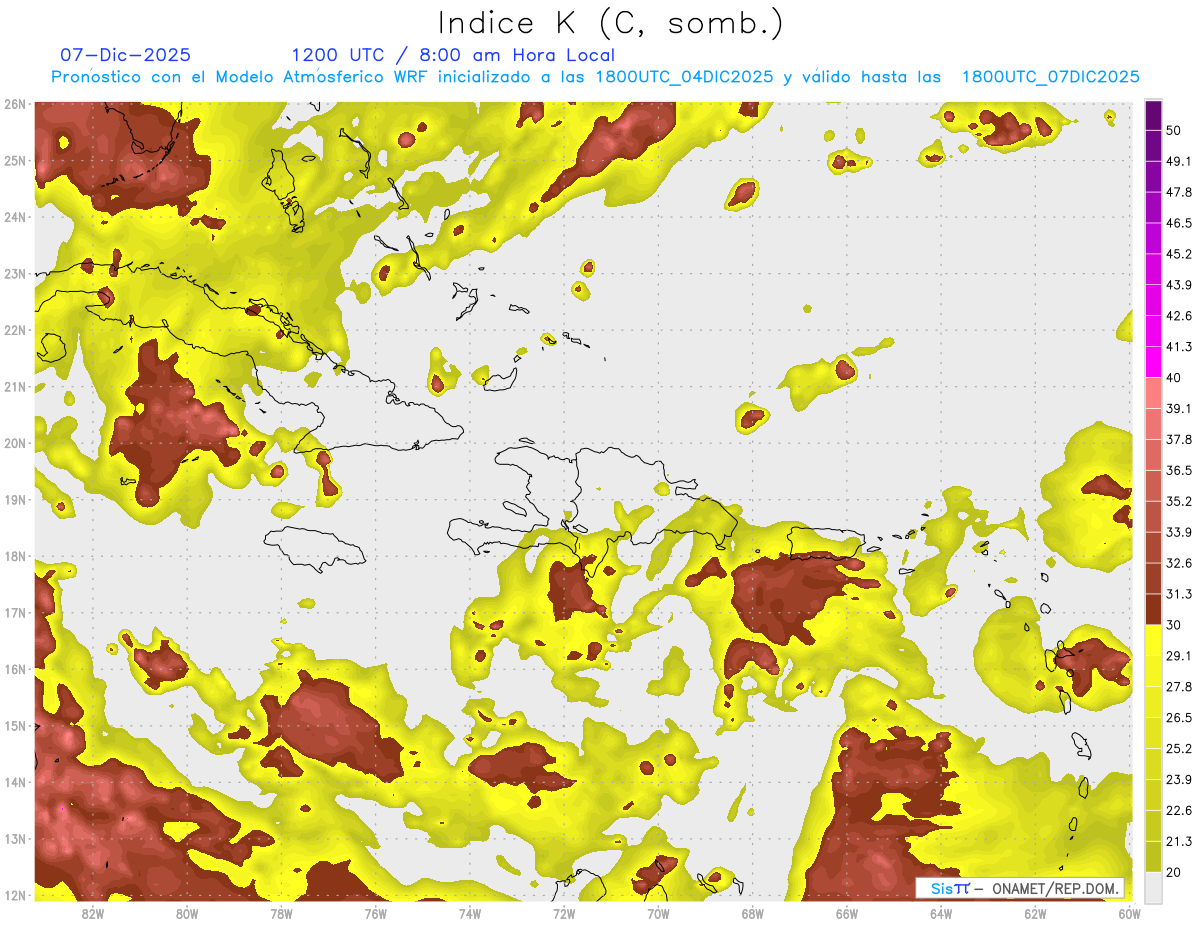Image resolution: width=1200 pixels, height=927 pixels.
Task: Click the "32.6" color scale value
Action: [1178, 563]
